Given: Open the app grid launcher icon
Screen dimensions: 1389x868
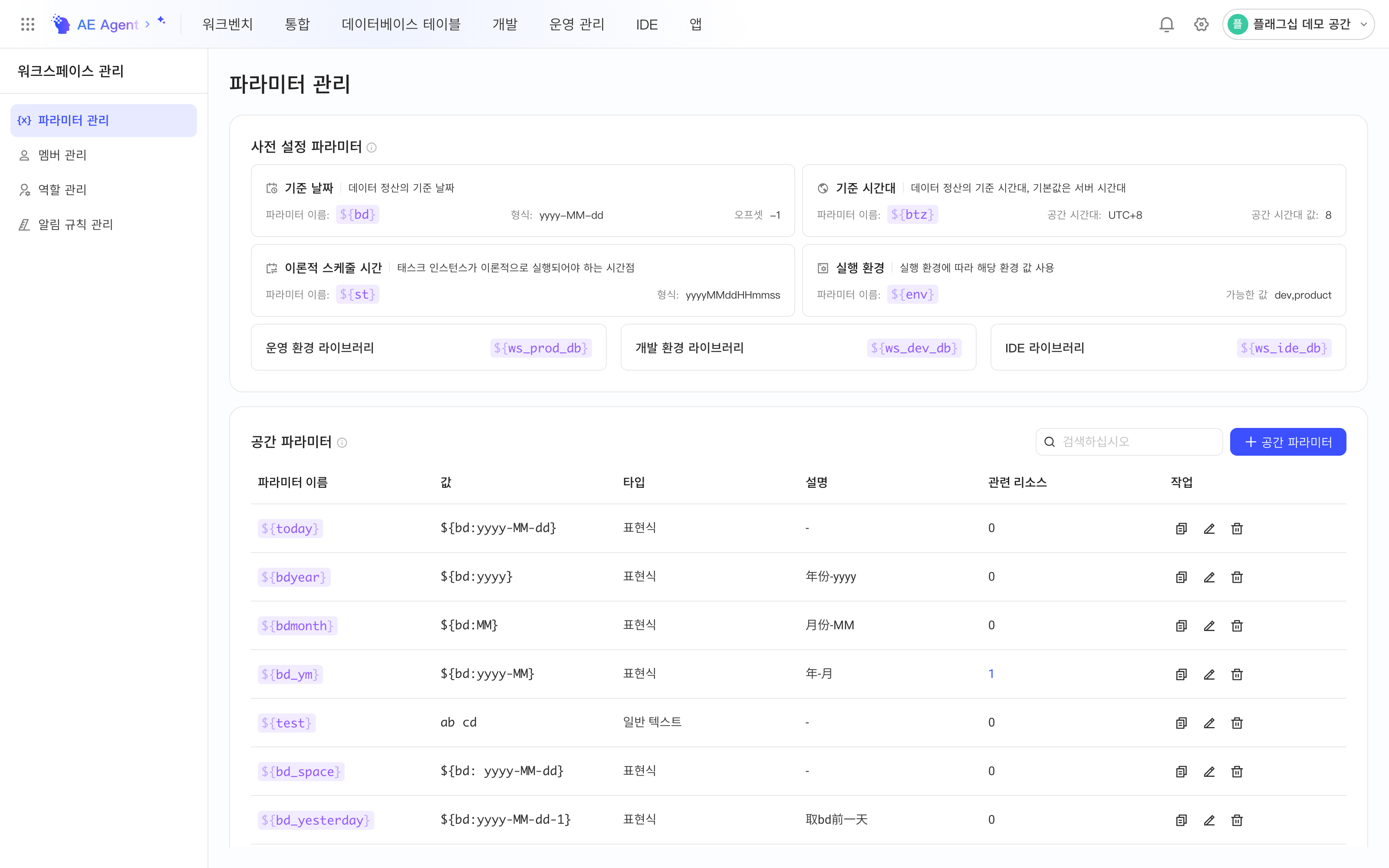Looking at the screenshot, I should click(27, 24).
